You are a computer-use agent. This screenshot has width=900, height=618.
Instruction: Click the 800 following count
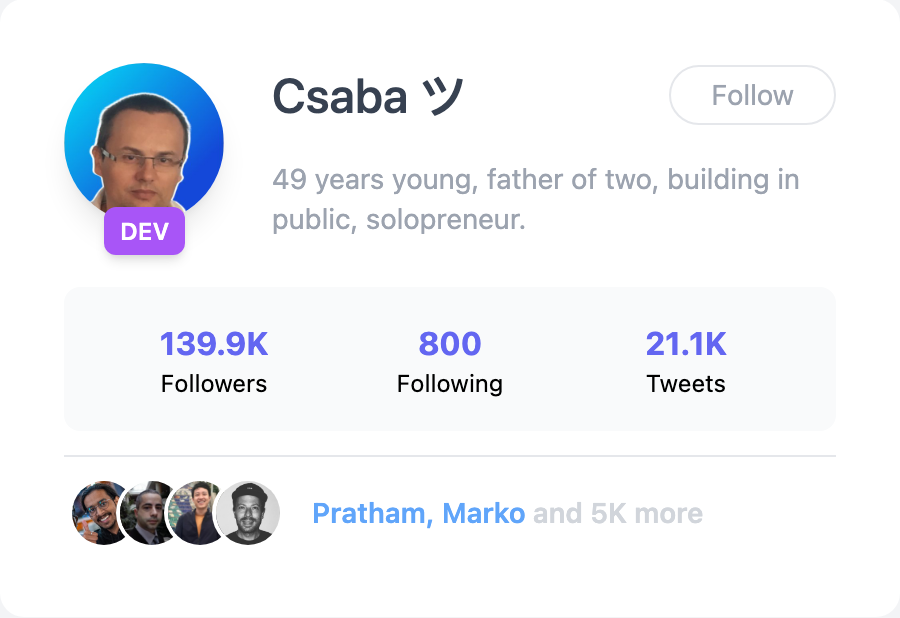click(x=450, y=344)
